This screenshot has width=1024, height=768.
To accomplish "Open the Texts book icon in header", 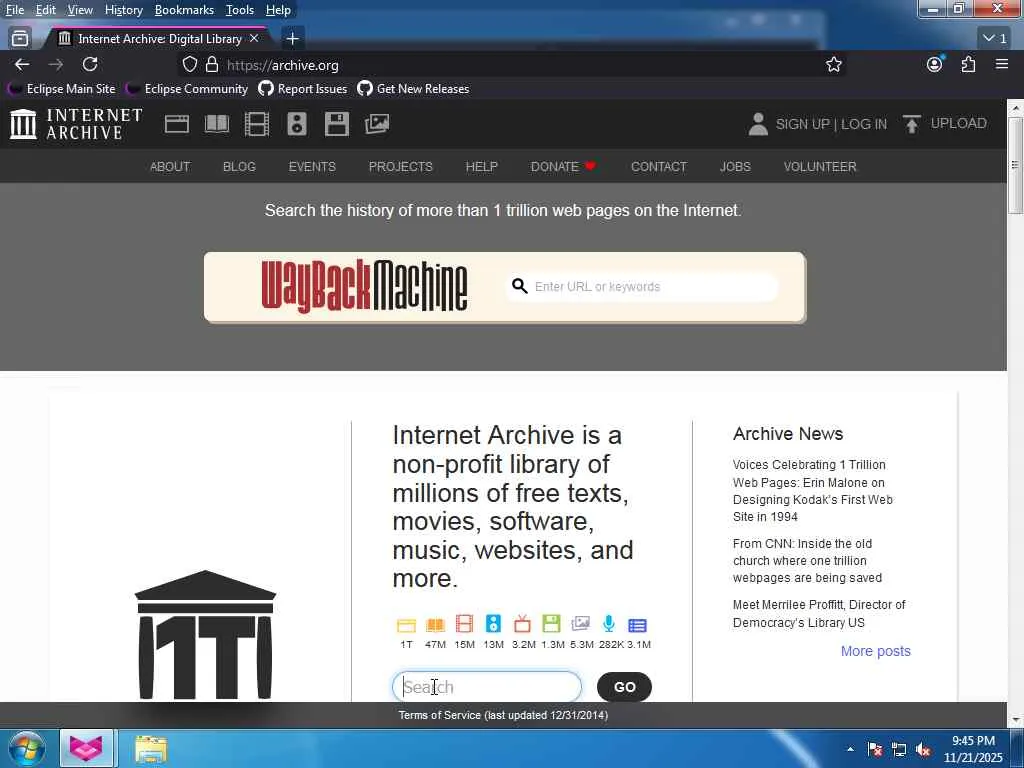I will click(x=217, y=124).
